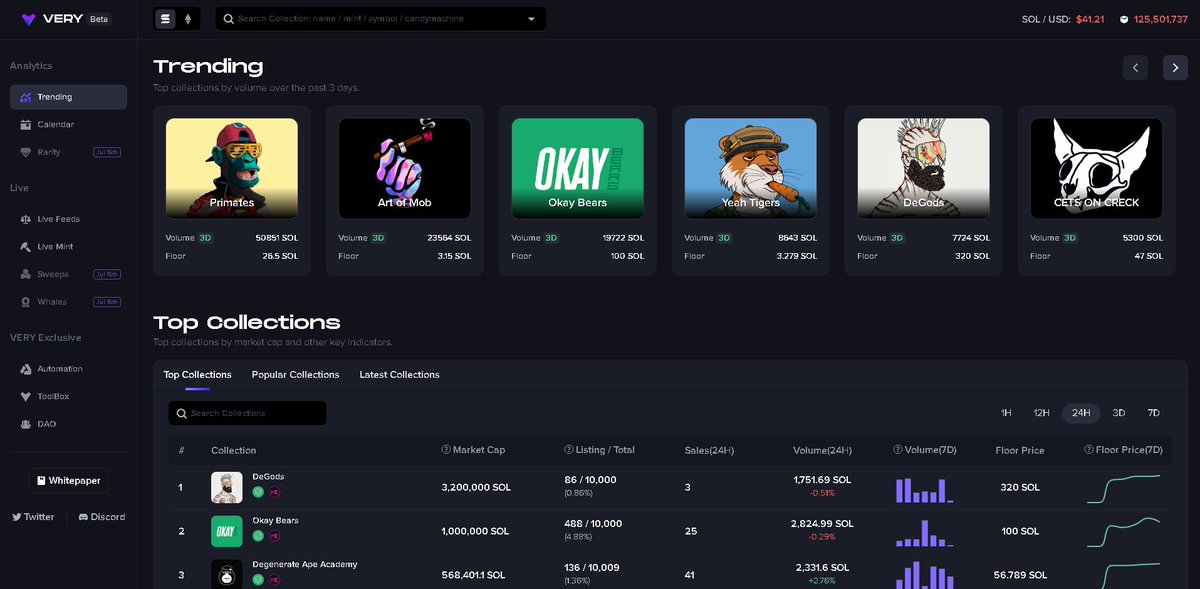
Task: Click the Okay Bears floor price sparkline
Action: (x=1125, y=533)
